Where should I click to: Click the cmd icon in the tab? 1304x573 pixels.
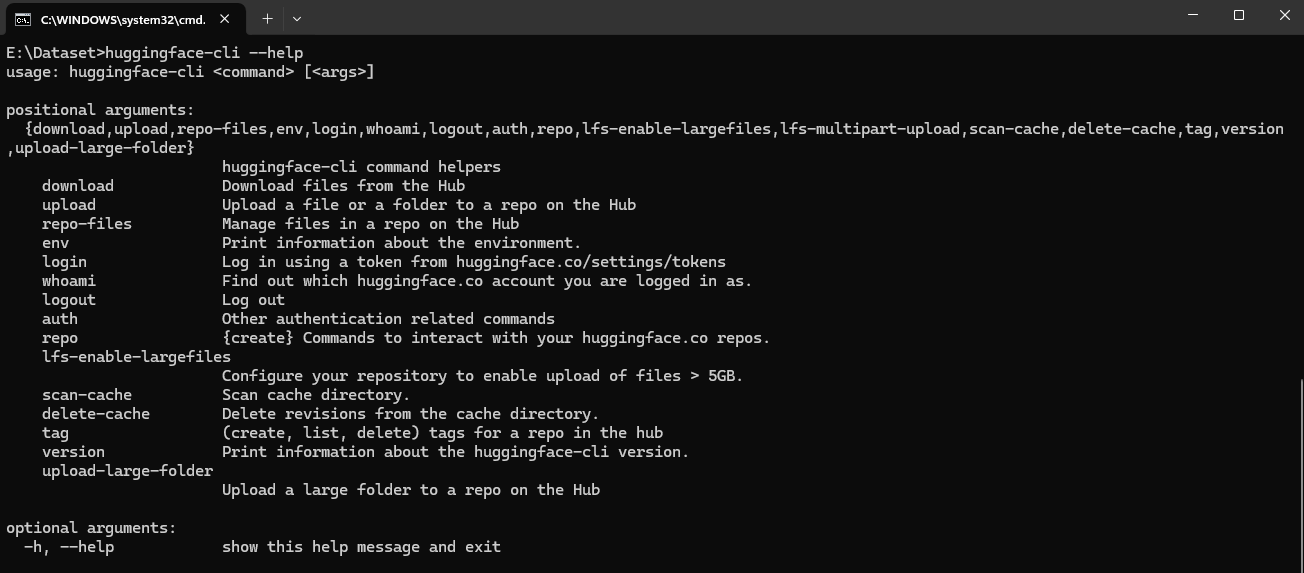22,18
